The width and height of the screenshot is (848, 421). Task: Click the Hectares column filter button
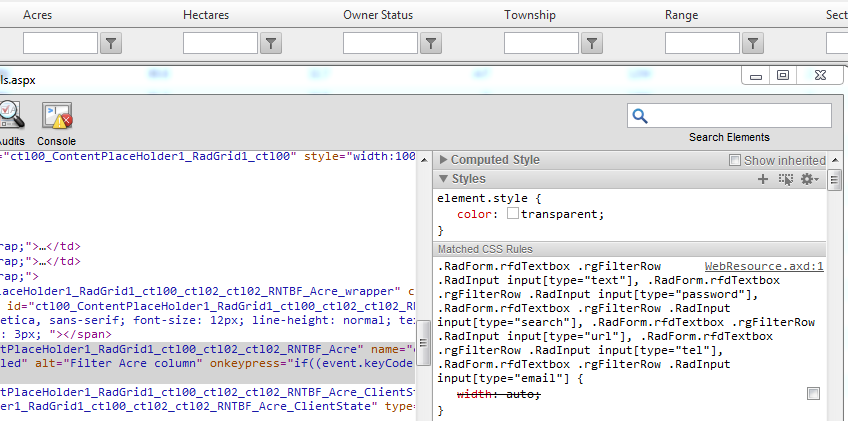click(x=271, y=43)
